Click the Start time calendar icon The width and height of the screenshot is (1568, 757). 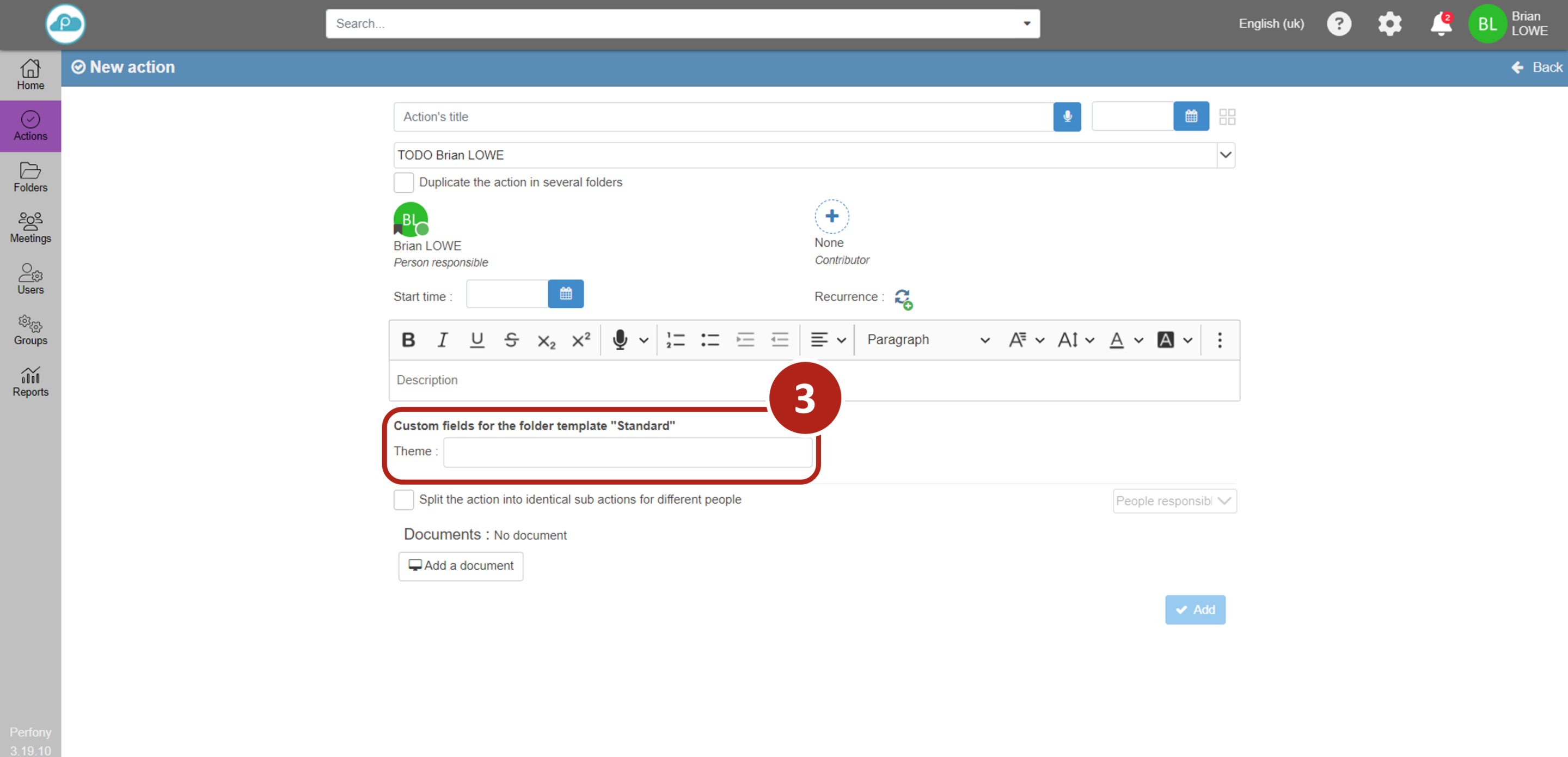[565, 294]
